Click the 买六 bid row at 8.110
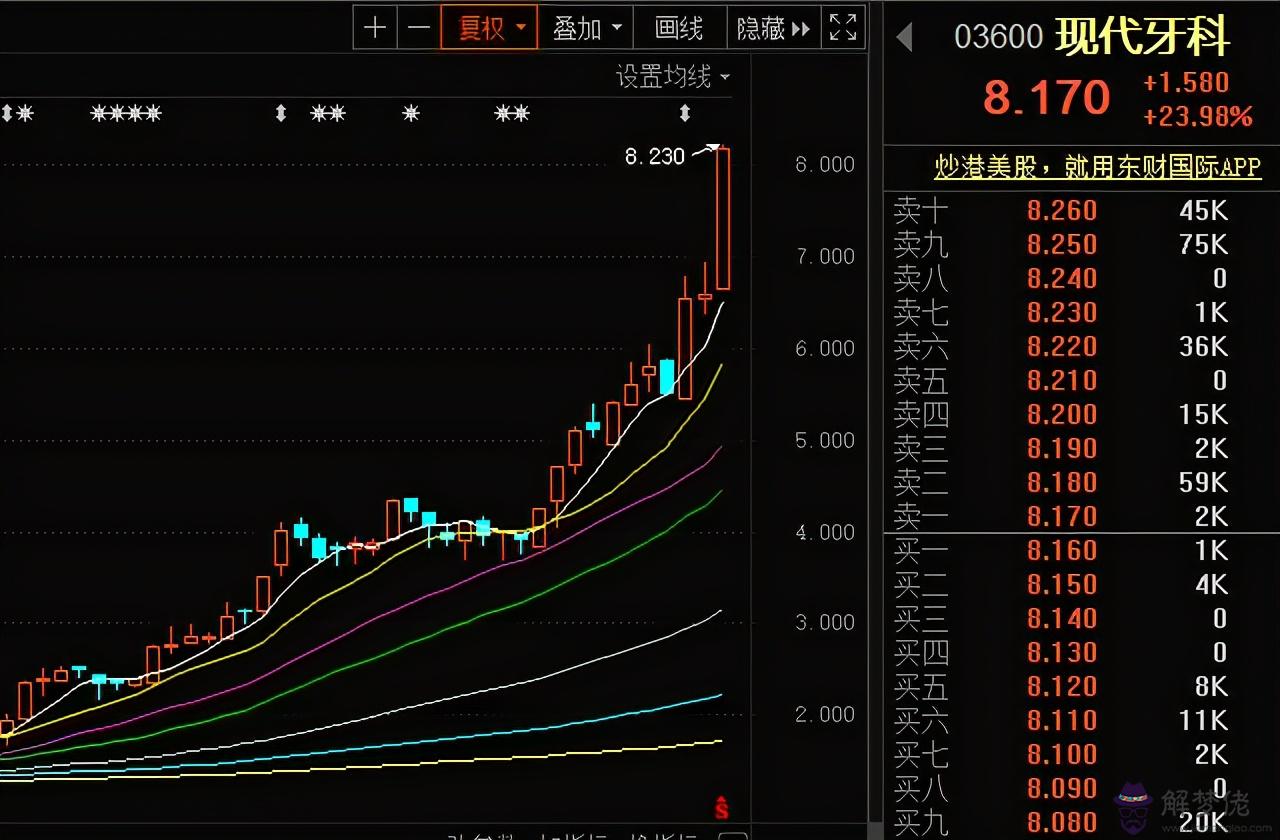1280x840 pixels. point(1061,720)
